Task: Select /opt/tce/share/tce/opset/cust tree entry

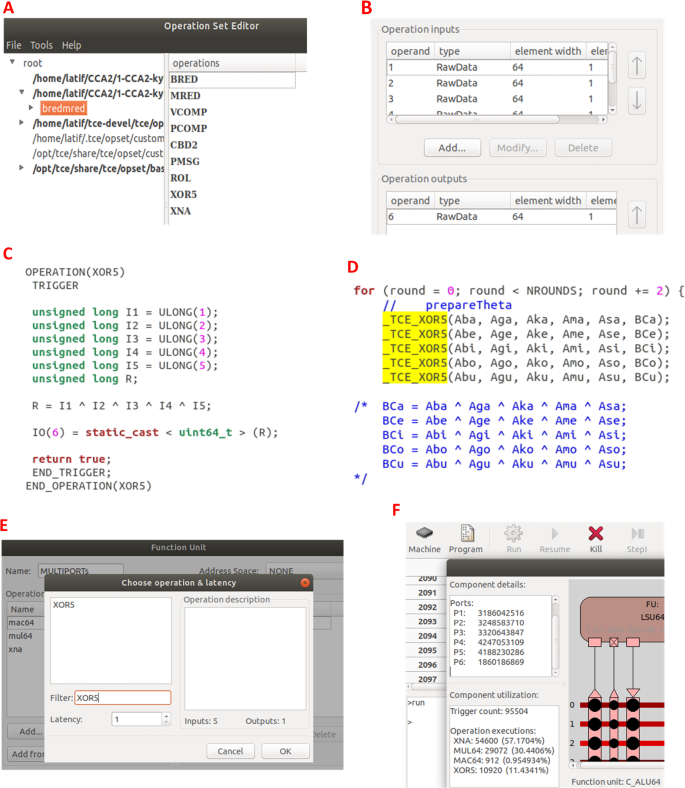Action: click(98, 153)
